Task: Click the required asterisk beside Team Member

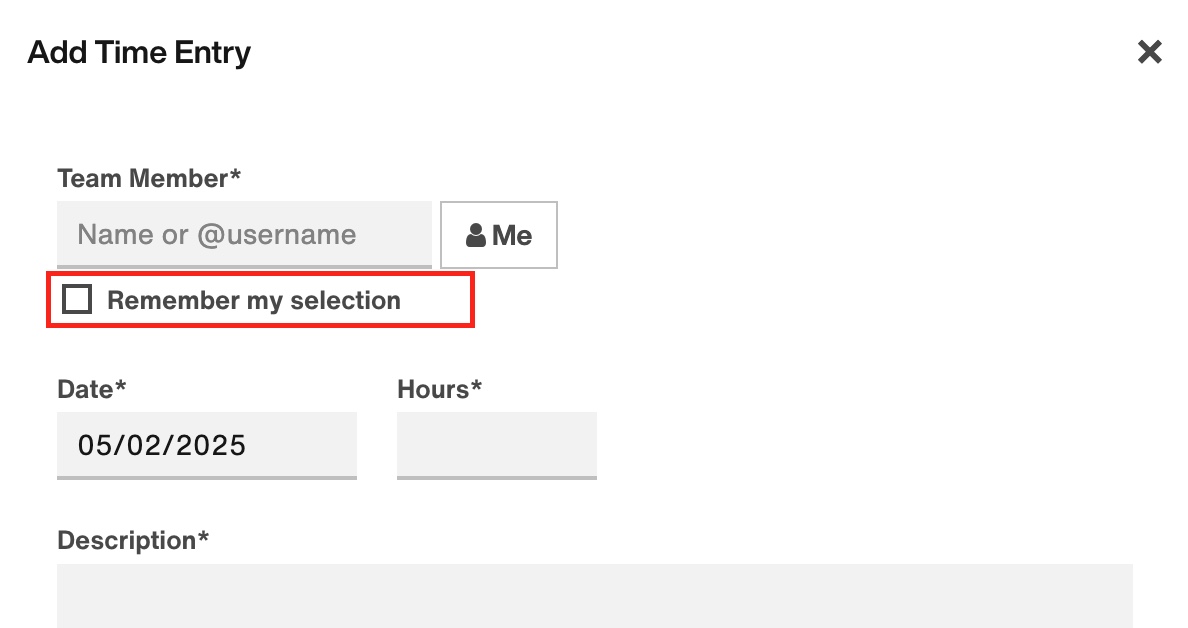Action: click(235, 173)
